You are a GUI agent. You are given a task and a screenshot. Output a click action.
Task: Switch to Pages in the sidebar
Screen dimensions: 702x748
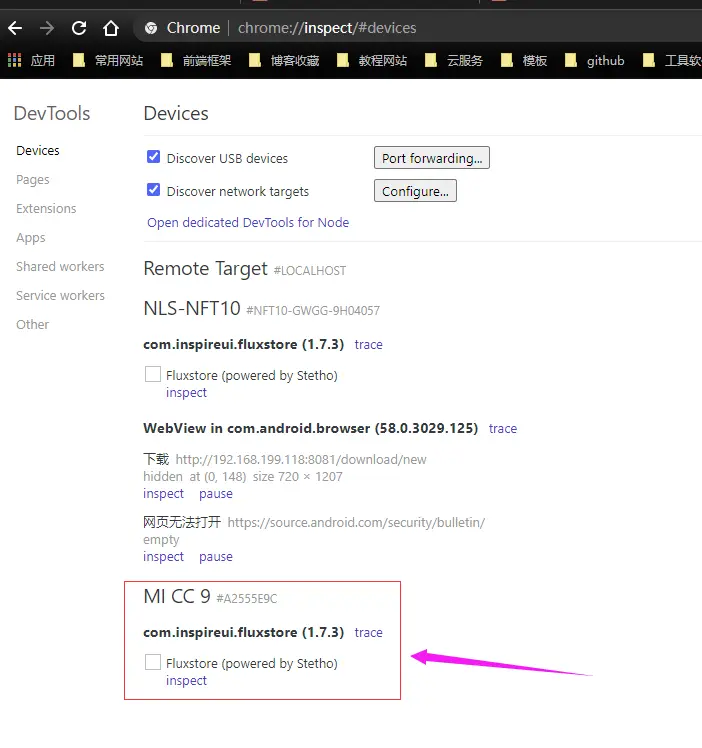pyautogui.click(x=32, y=180)
